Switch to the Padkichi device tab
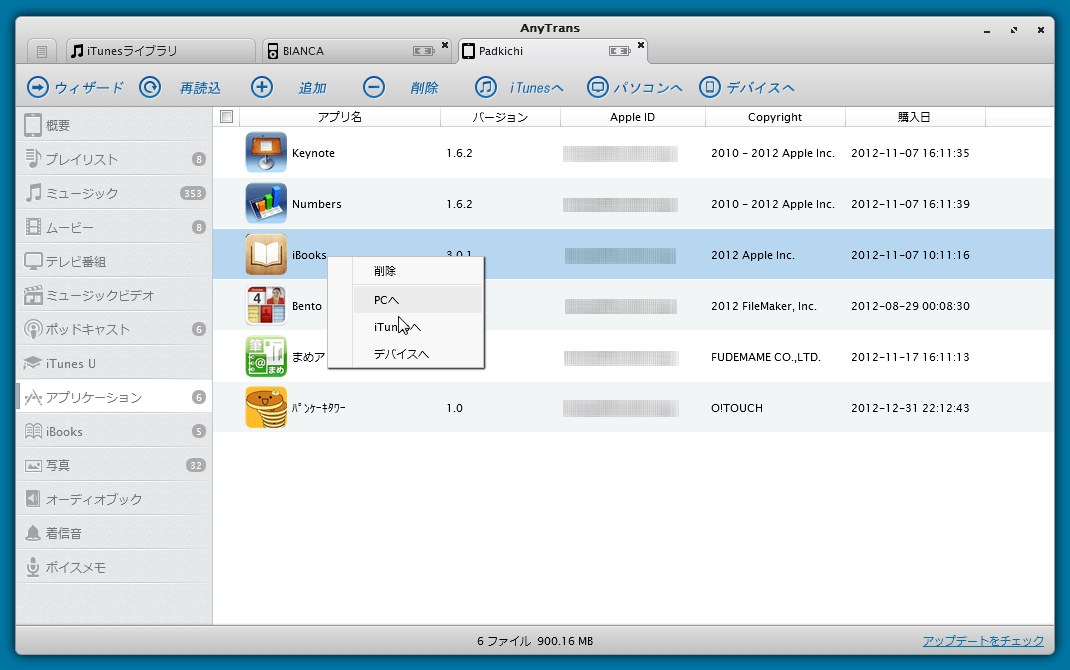The width and height of the screenshot is (1070, 670). [551, 51]
